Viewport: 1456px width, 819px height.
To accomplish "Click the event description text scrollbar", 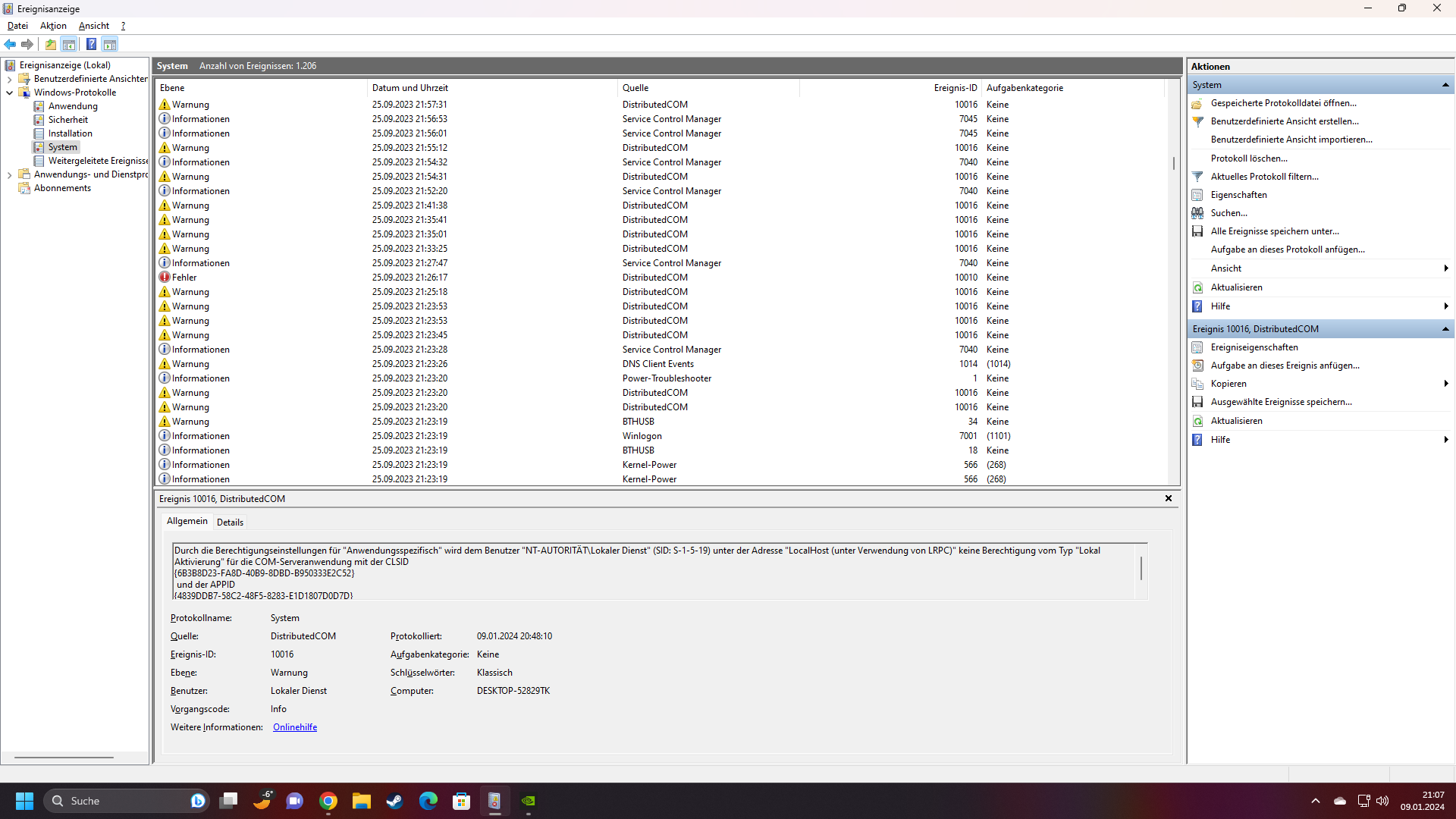I will tap(1141, 569).
